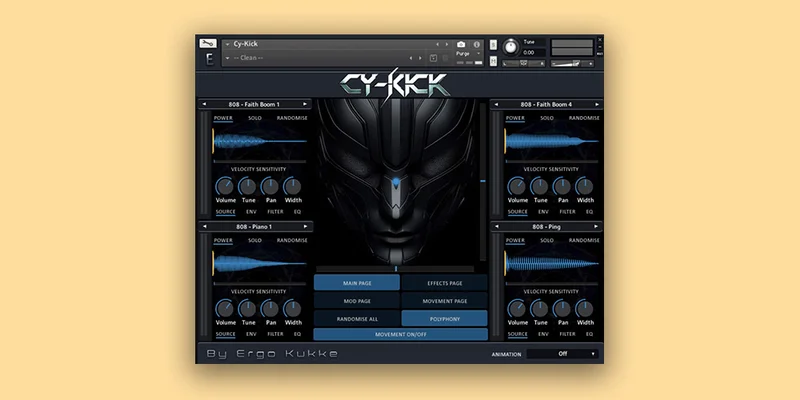Previous sample arrow for 808 - Faith Boom 4

point(496,104)
